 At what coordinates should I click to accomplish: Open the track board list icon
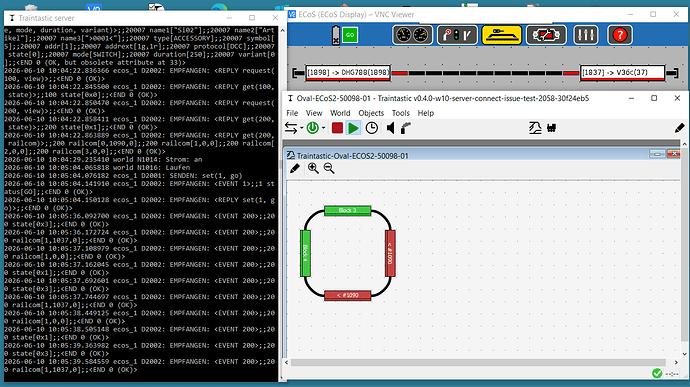[535, 128]
